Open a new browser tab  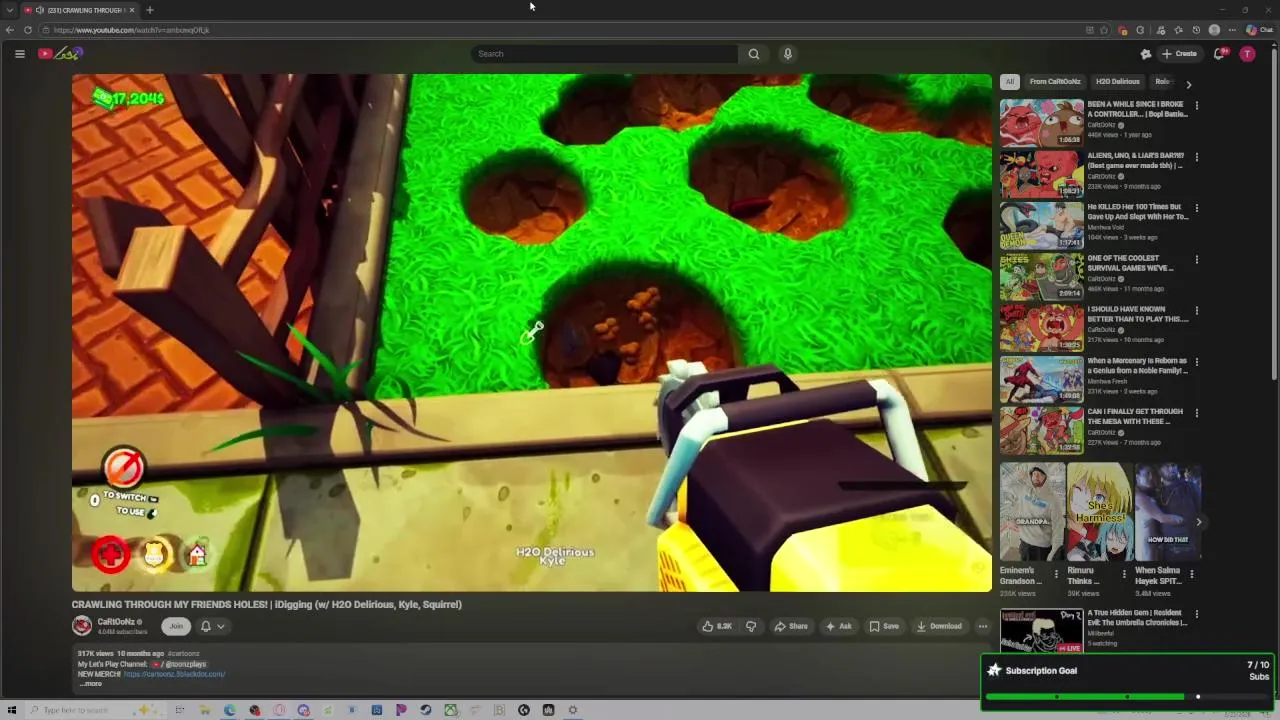[150, 10]
